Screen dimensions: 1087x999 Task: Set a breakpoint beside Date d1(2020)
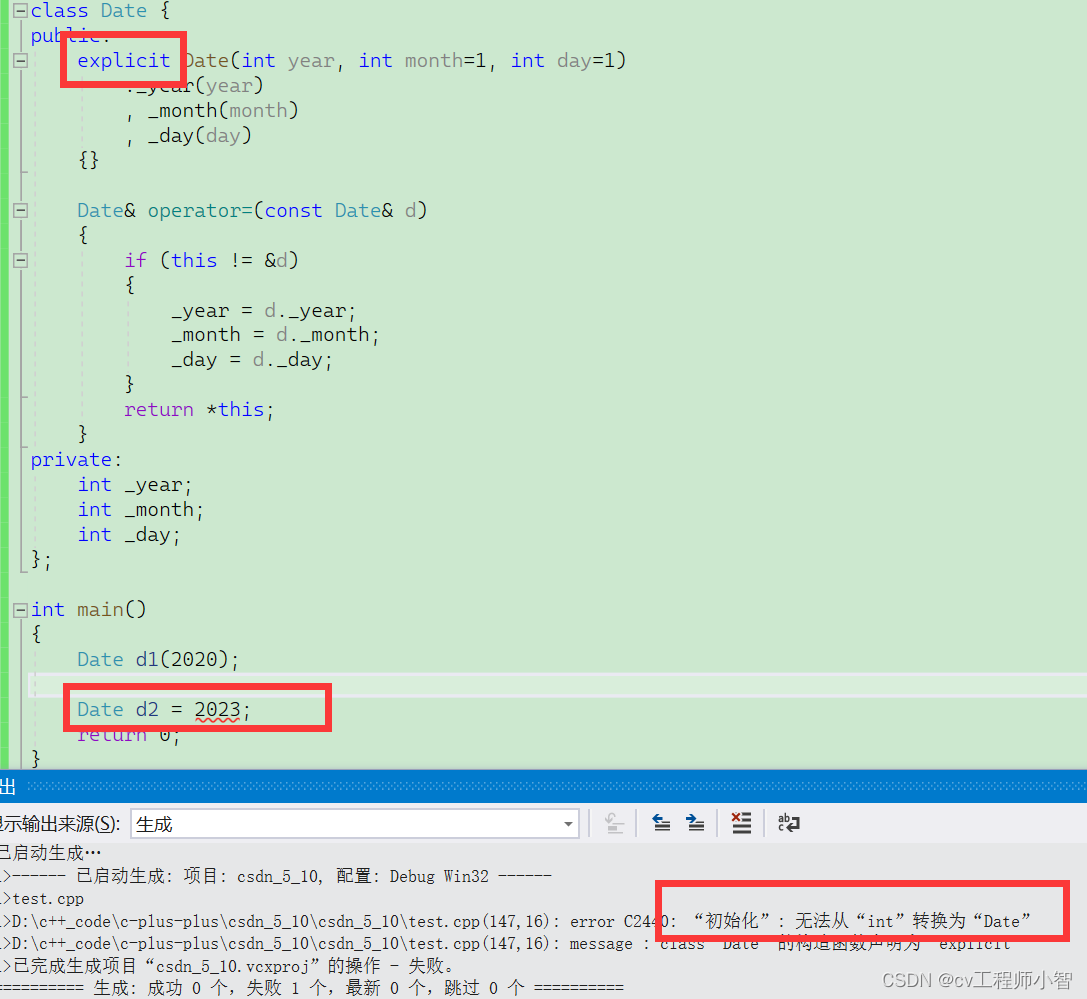[8, 659]
